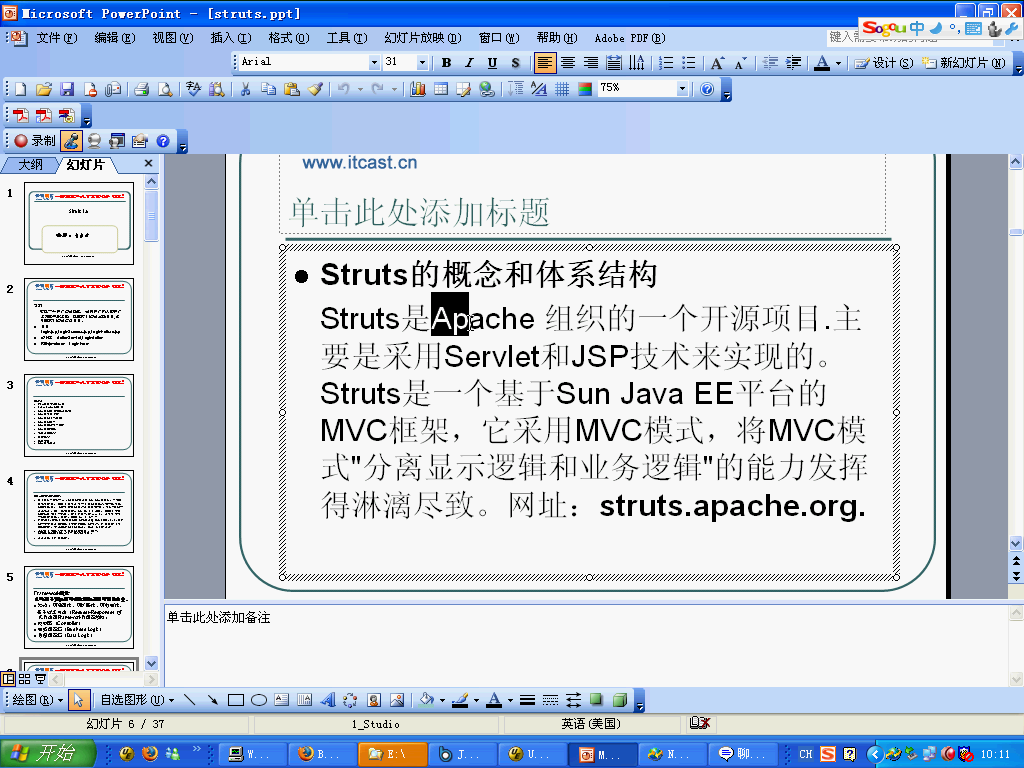Print the presentation with the printer icon
Image resolution: width=1024 pixels, height=768 pixels.
pyautogui.click(x=142, y=89)
